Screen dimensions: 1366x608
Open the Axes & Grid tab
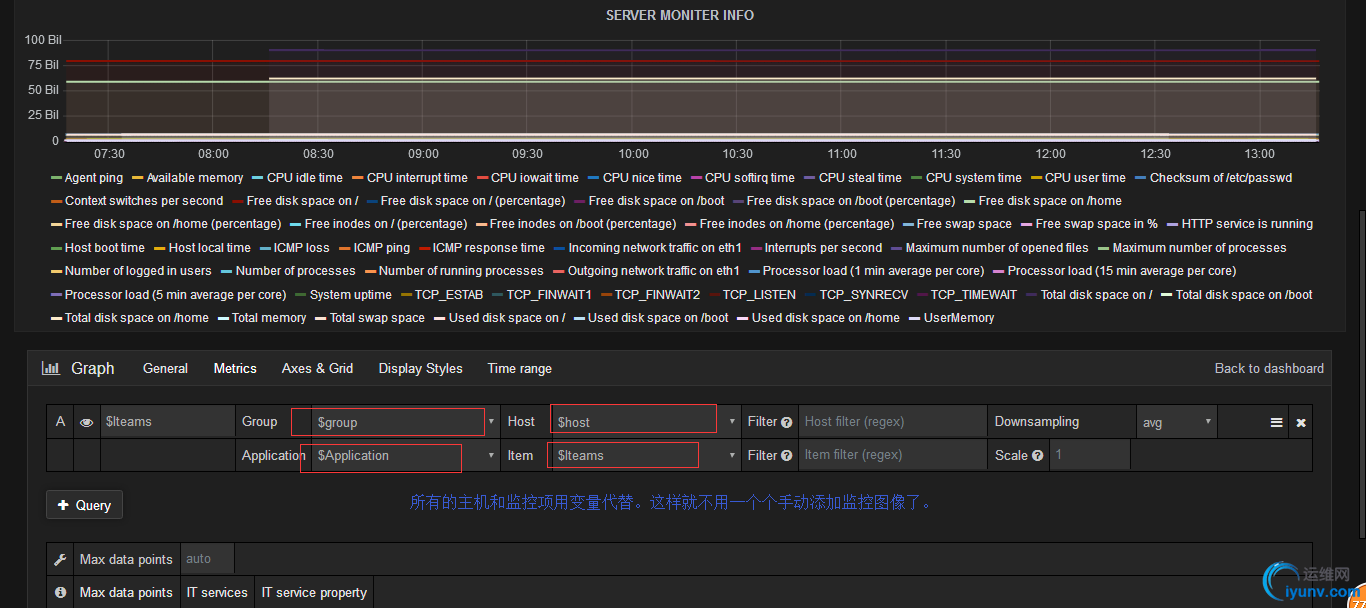(x=317, y=368)
